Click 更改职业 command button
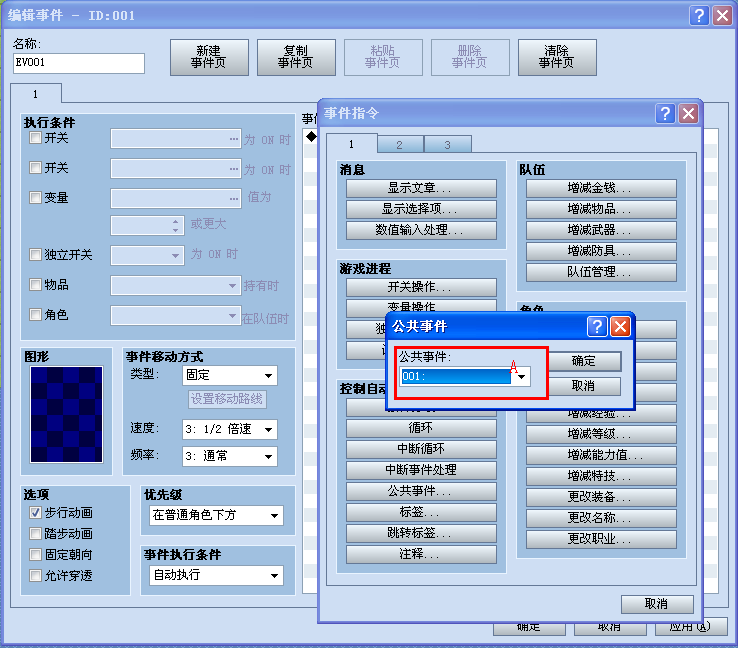 601,539
